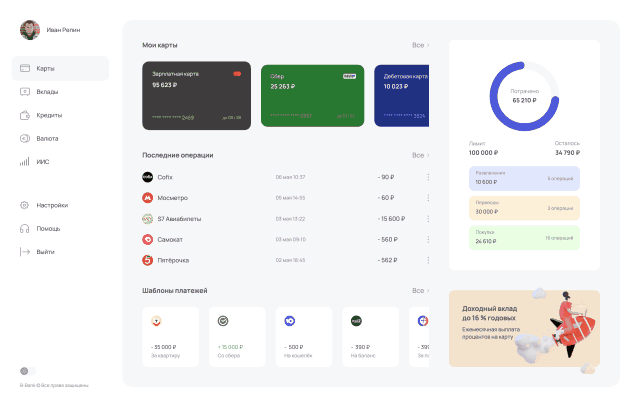
Task: Open the Валюта currency icon
Action: tap(25, 138)
